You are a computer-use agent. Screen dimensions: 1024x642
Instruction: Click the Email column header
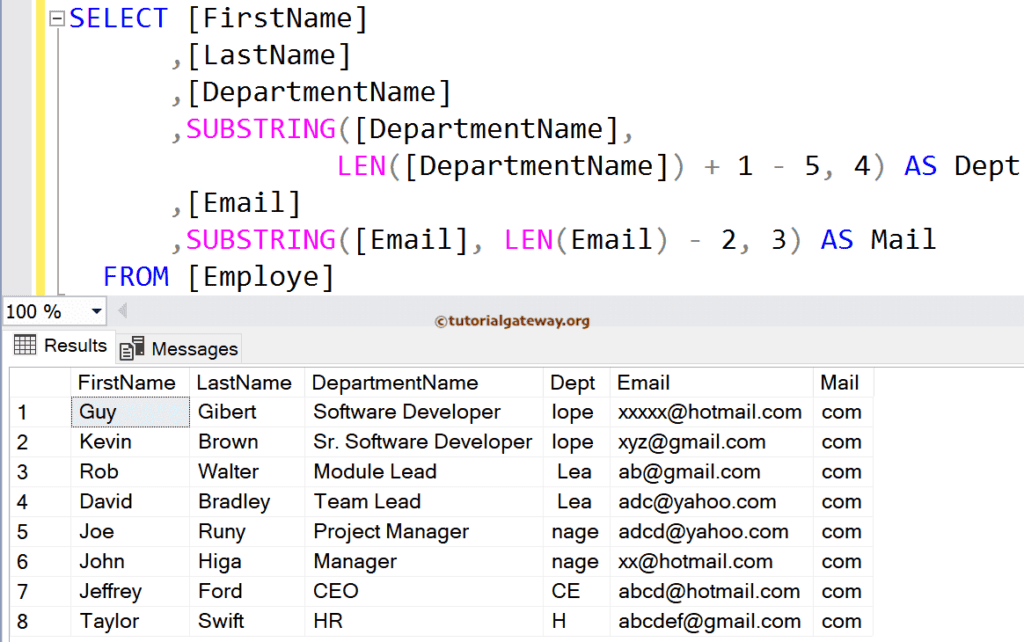pyautogui.click(x=643, y=382)
